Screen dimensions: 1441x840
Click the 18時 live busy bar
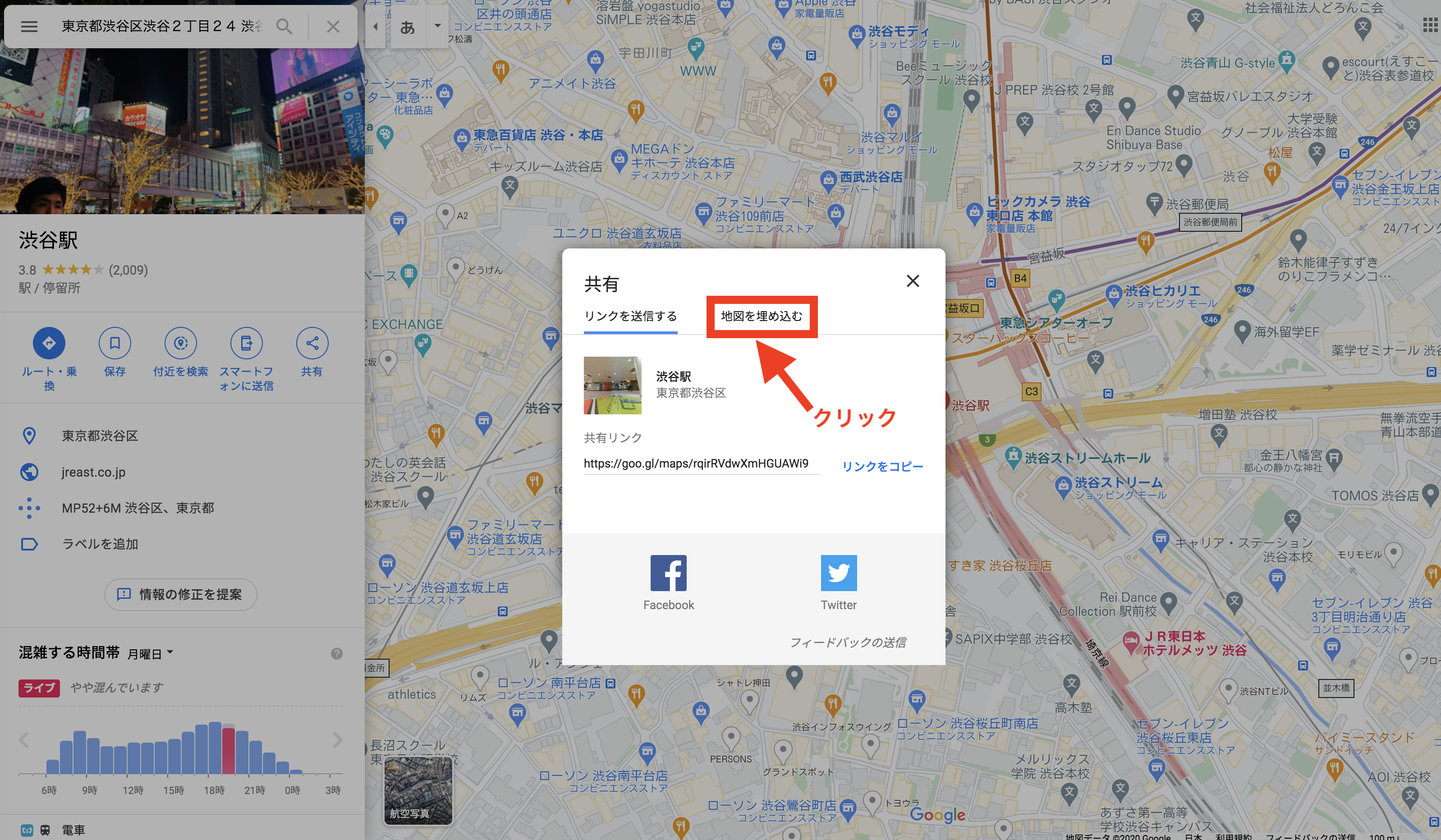click(228, 750)
